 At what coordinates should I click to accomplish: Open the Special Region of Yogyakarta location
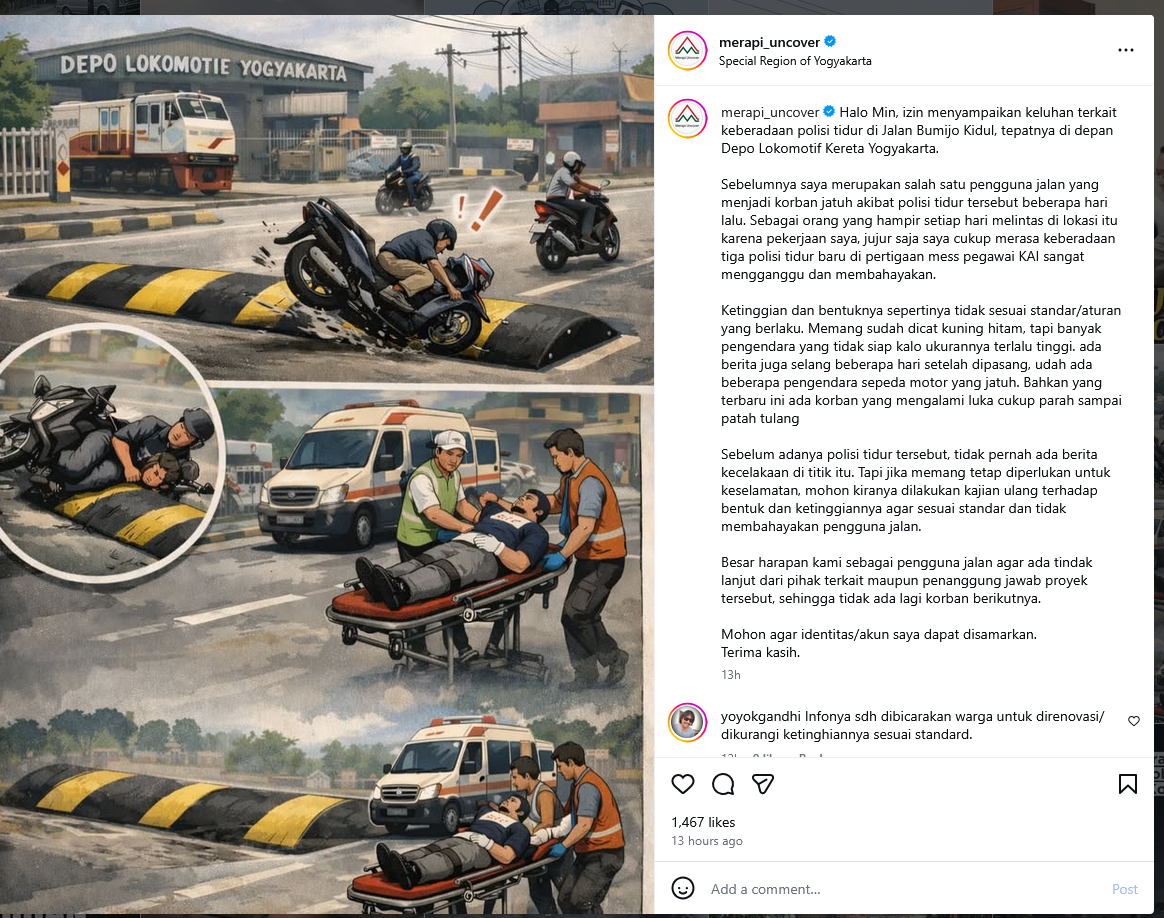(795, 61)
